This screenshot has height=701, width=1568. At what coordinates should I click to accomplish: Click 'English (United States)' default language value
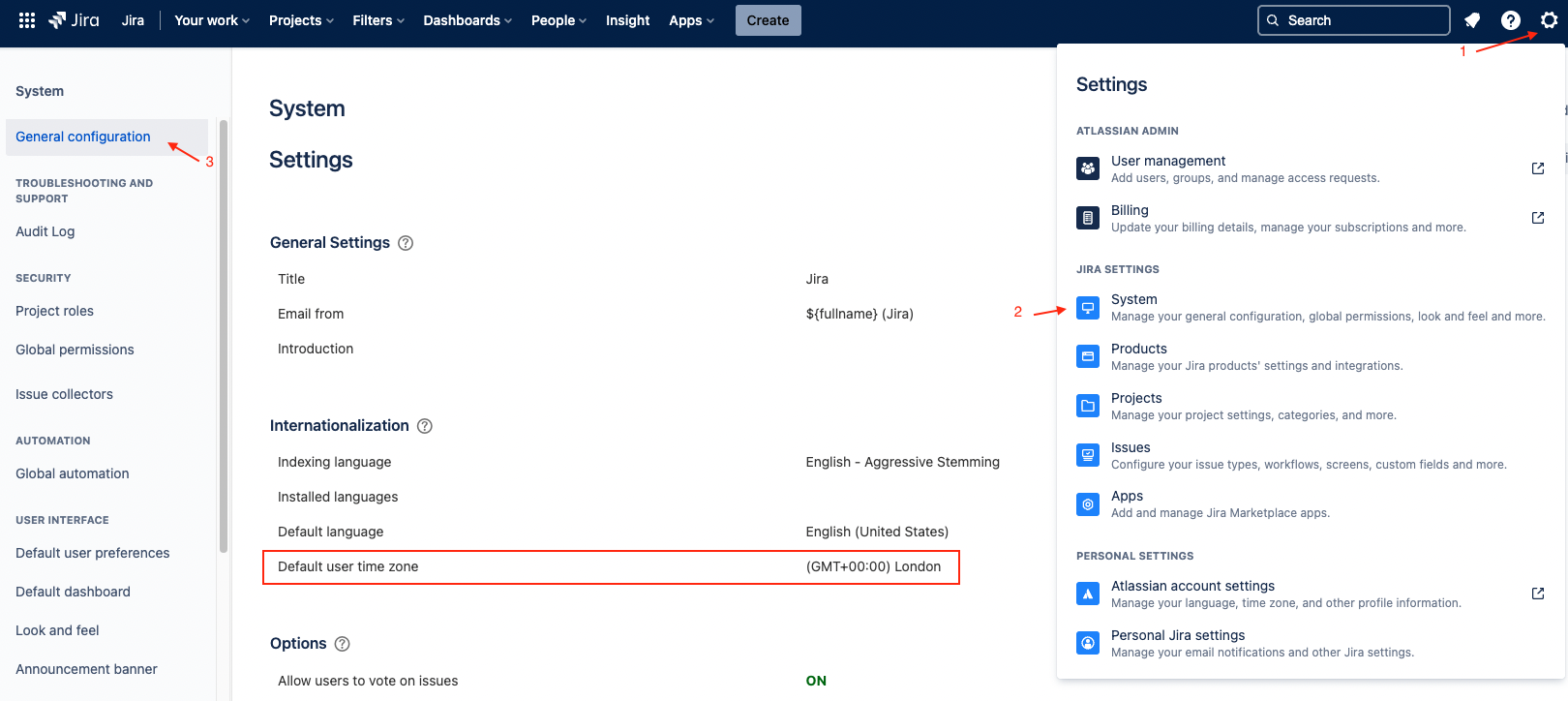(877, 532)
